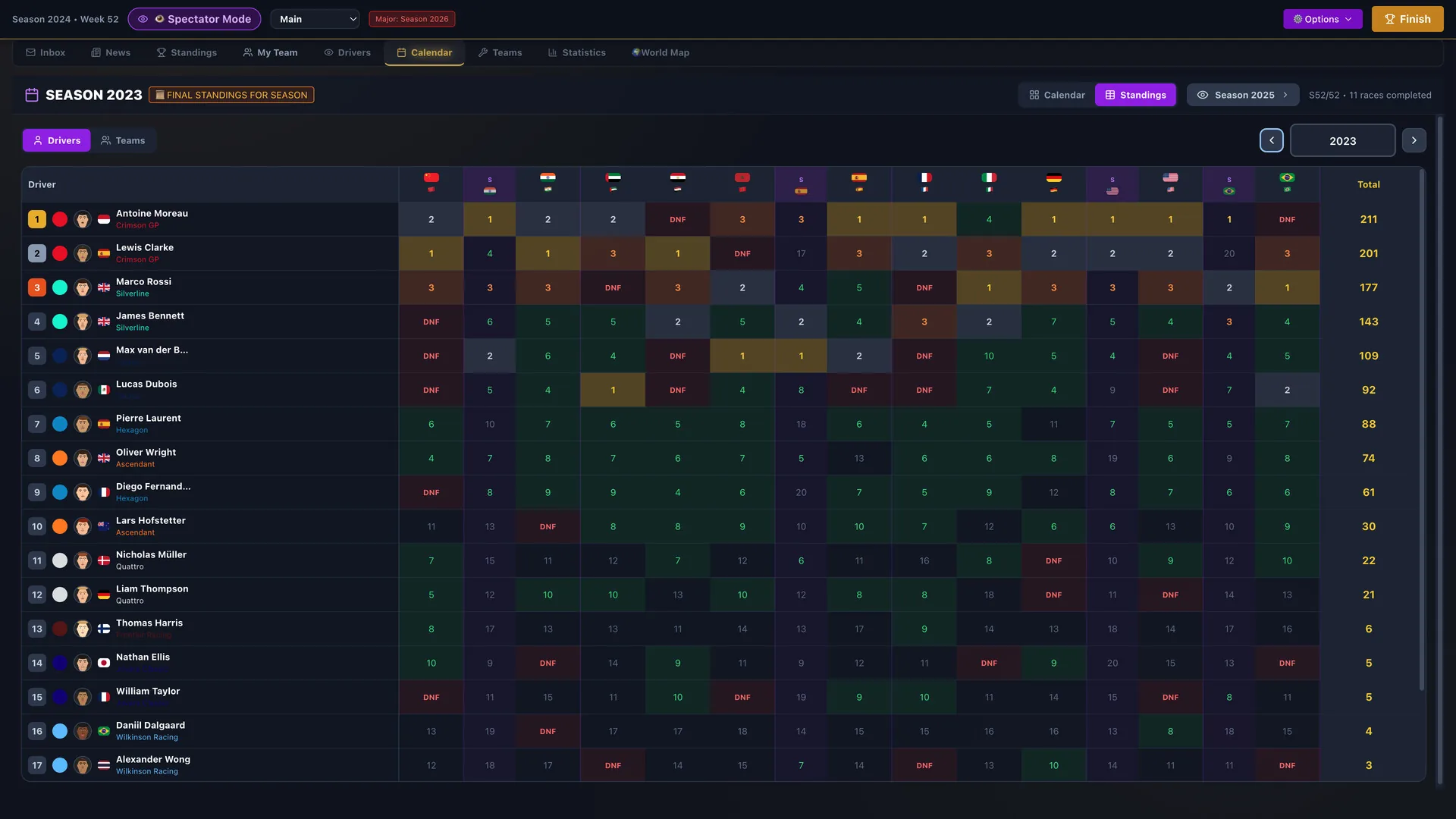Go to previous year with left chevron
The height and width of the screenshot is (819, 1456).
(x=1272, y=140)
